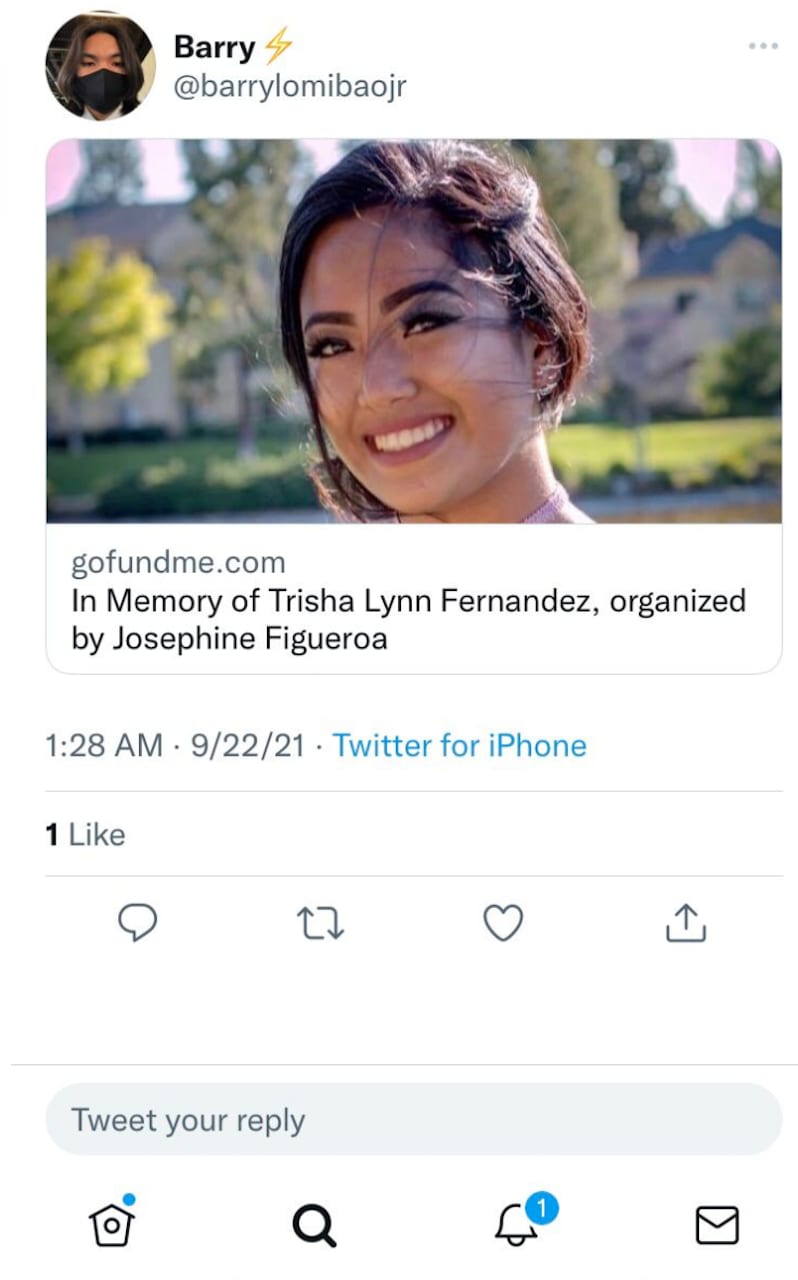
Task: Focus the "Tweet your reply" field
Action: [x=414, y=1120]
